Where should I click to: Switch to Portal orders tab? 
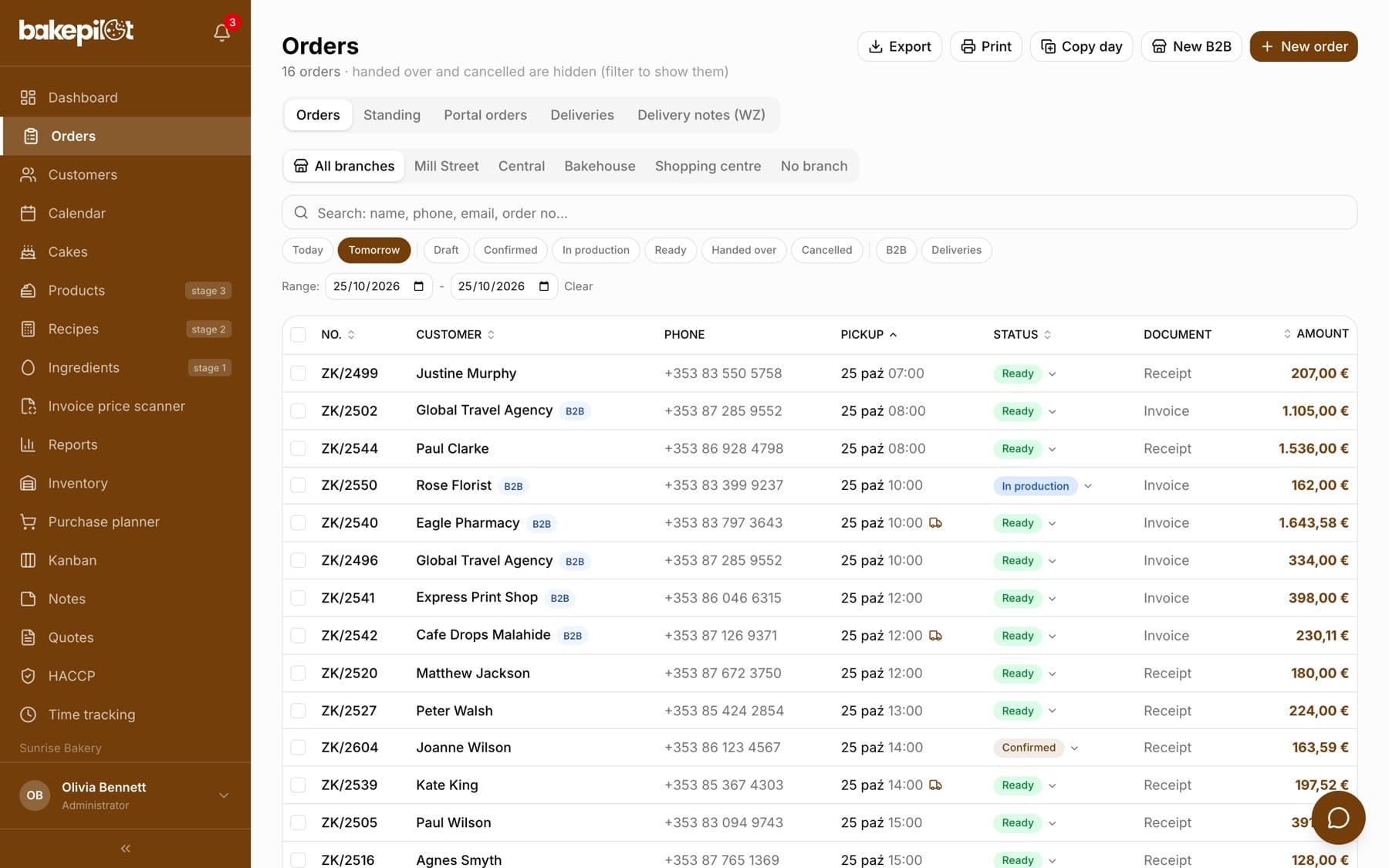485,115
